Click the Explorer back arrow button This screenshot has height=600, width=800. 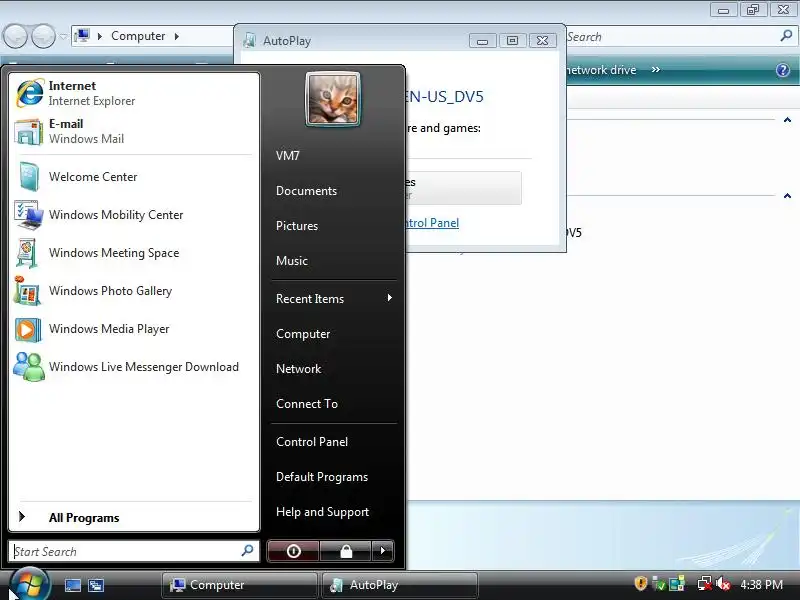15,36
